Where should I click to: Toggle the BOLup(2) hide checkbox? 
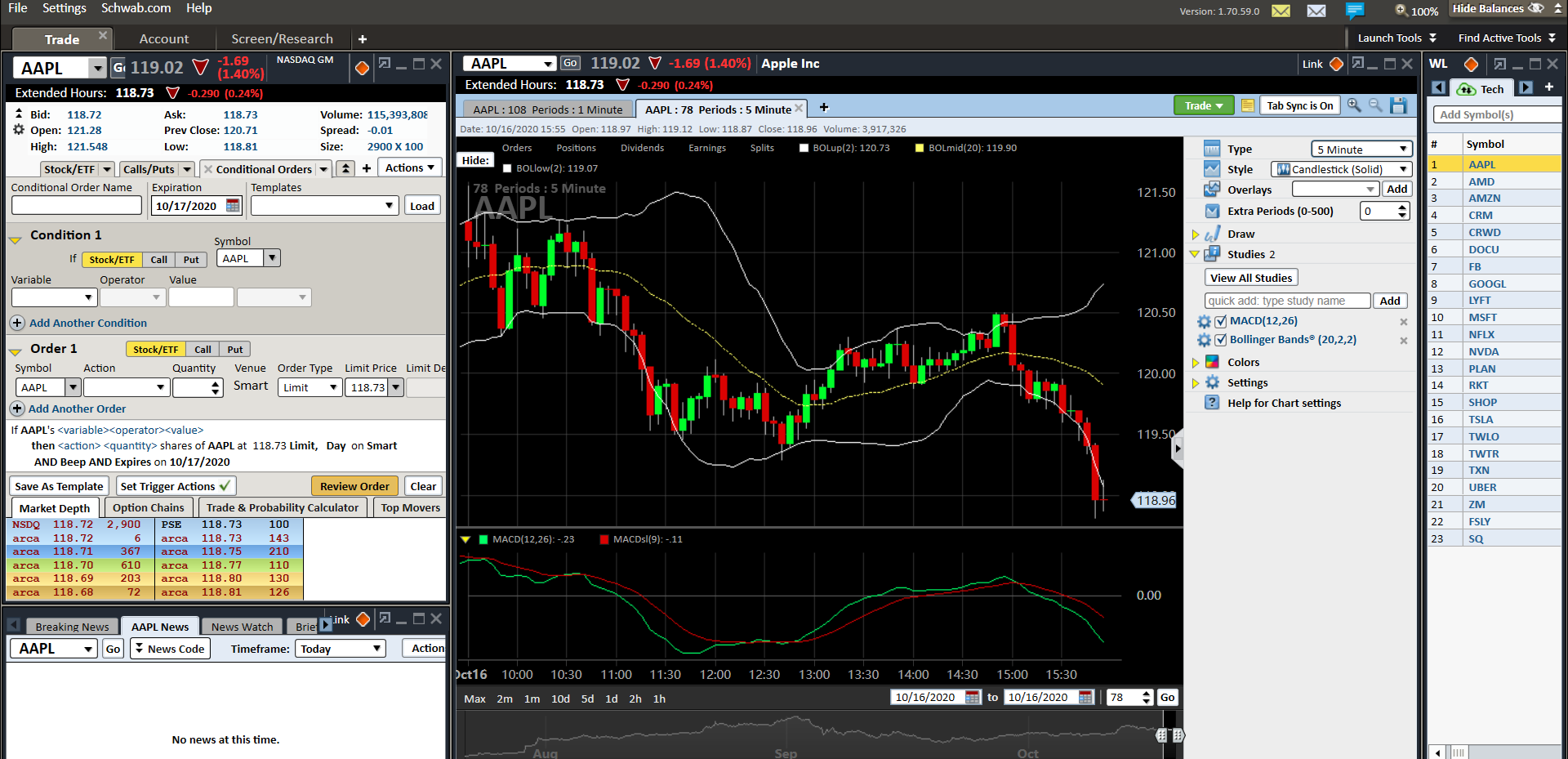pyautogui.click(x=804, y=148)
